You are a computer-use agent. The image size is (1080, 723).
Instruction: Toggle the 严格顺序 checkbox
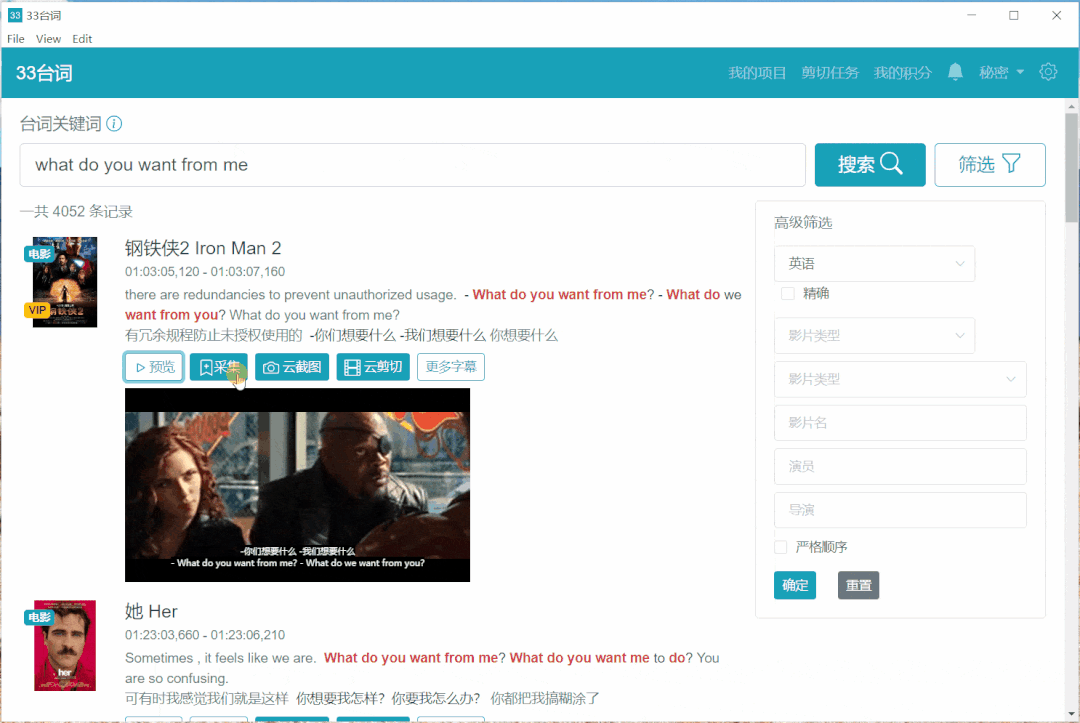pos(780,547)
